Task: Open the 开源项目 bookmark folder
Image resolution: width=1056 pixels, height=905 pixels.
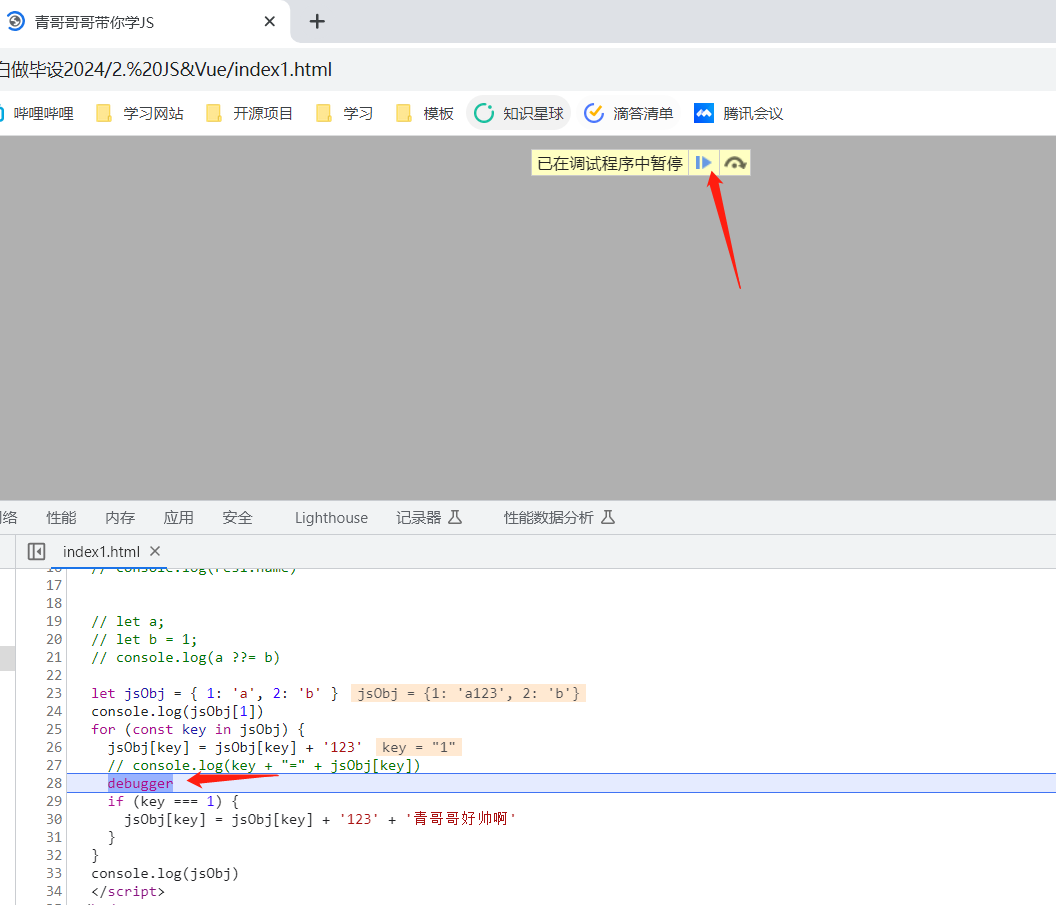Action: click(250, 113)
